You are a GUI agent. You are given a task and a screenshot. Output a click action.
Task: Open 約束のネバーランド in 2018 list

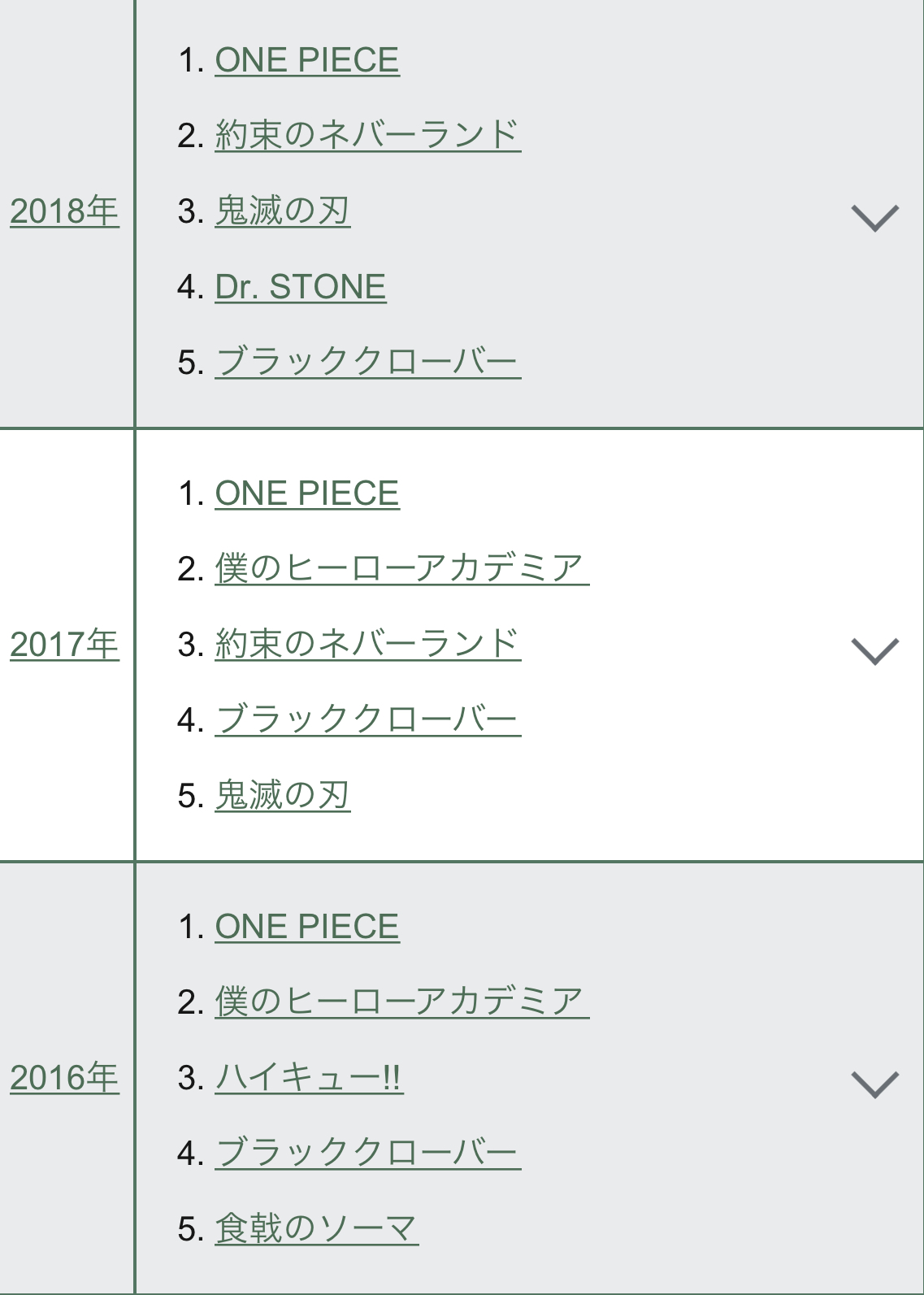367,135
